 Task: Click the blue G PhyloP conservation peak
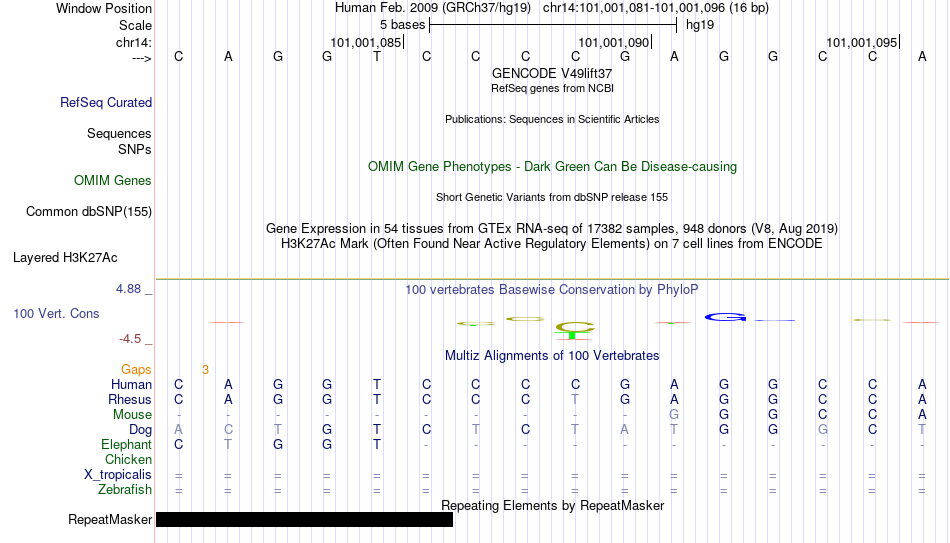(x=725, y=317)
